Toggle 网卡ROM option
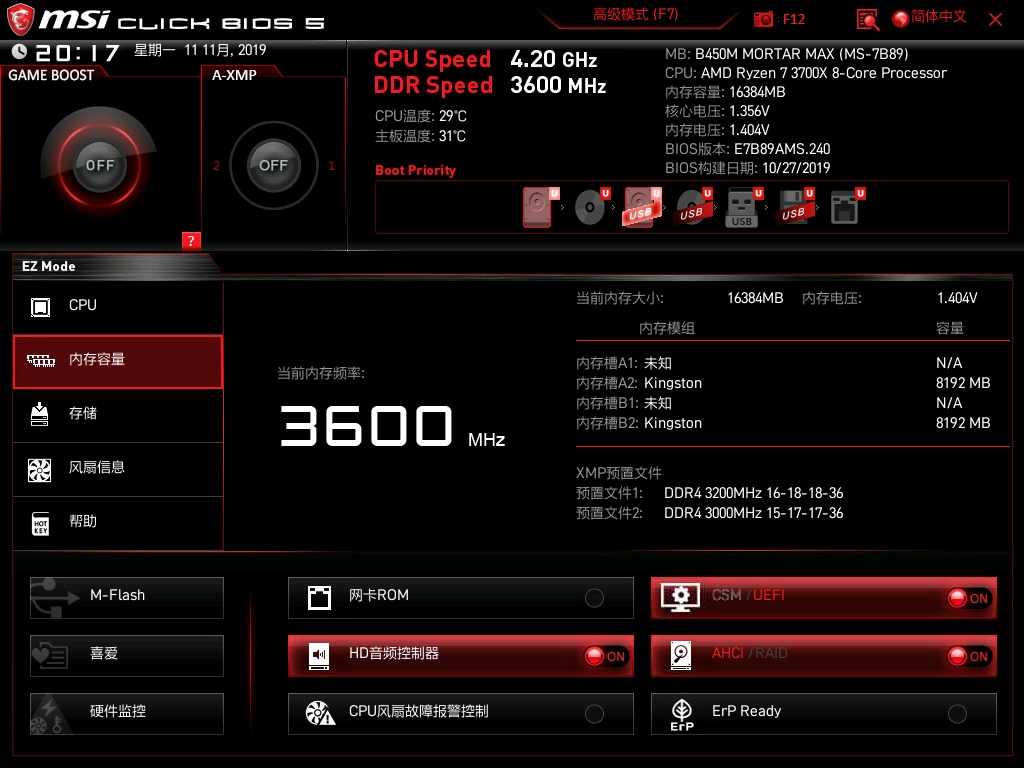Viewport: 1024px width, 768px height. click(460, 598)
